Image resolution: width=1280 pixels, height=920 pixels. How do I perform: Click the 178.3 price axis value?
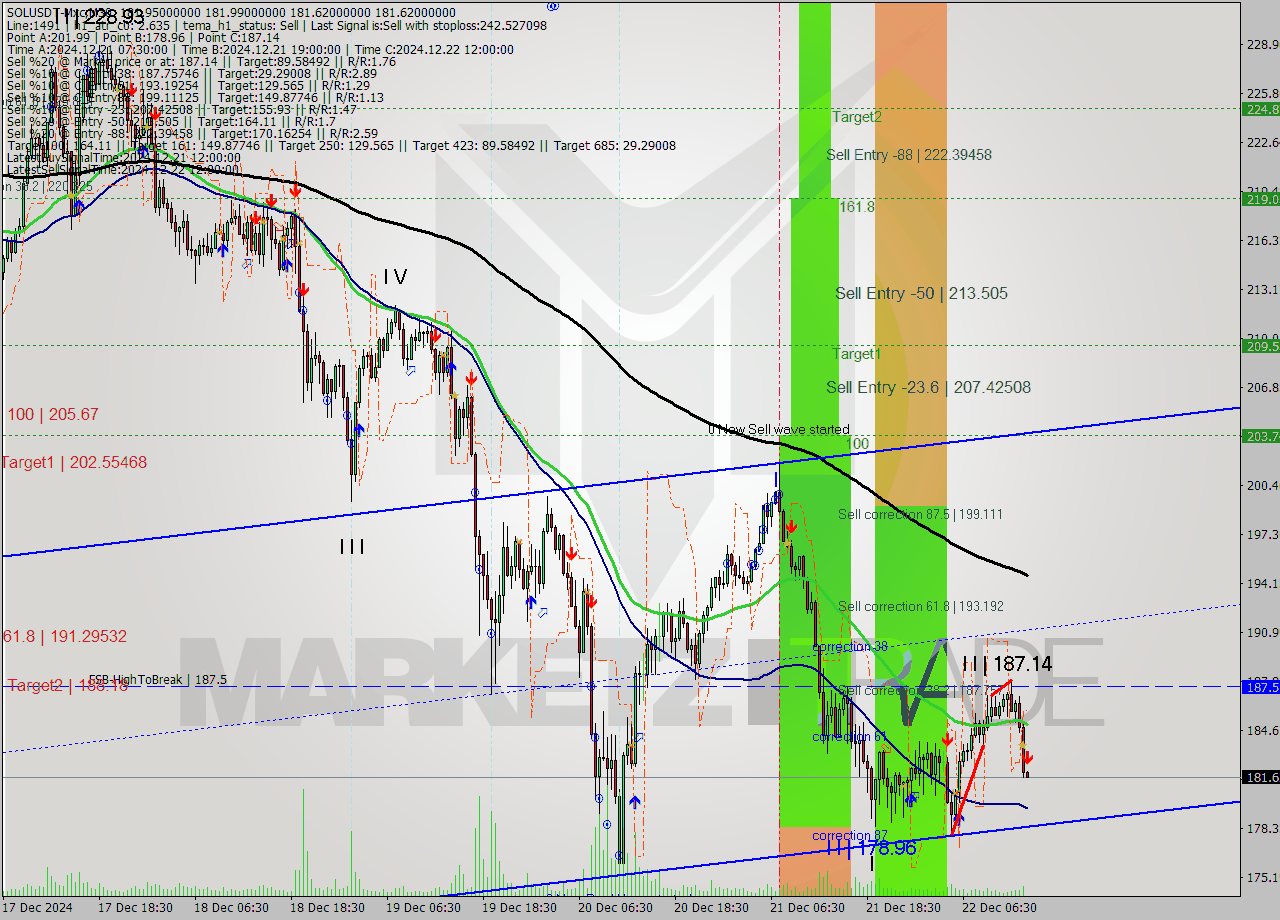point(1262,828)
